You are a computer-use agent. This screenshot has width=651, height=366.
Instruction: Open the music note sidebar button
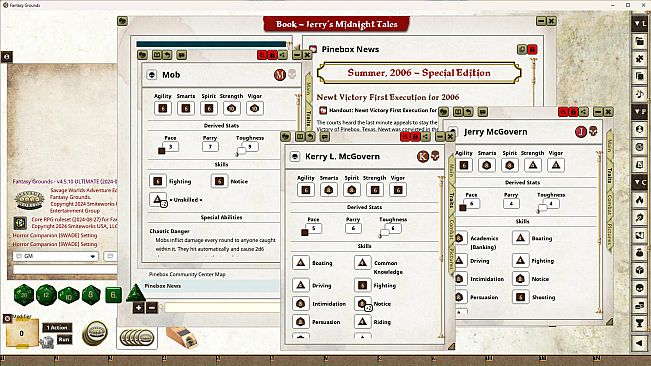639,94
